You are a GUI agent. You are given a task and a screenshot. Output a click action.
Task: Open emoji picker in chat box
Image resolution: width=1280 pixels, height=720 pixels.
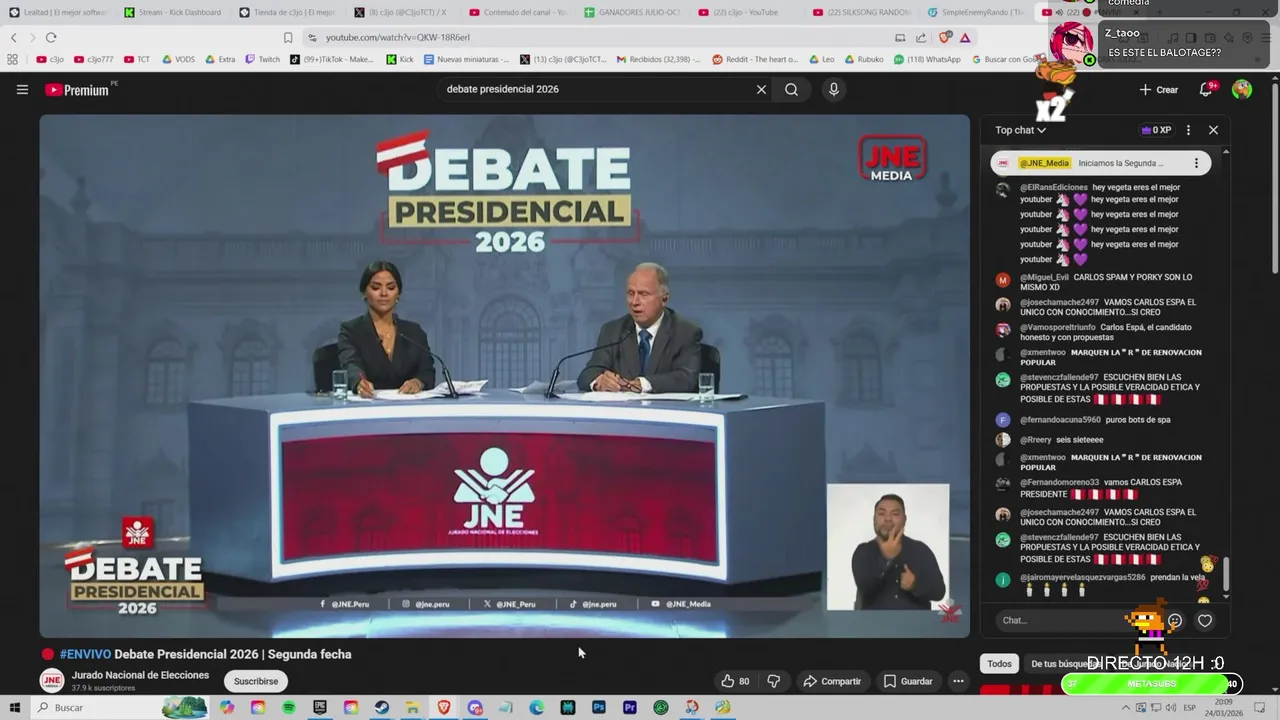coord(1175,620)
